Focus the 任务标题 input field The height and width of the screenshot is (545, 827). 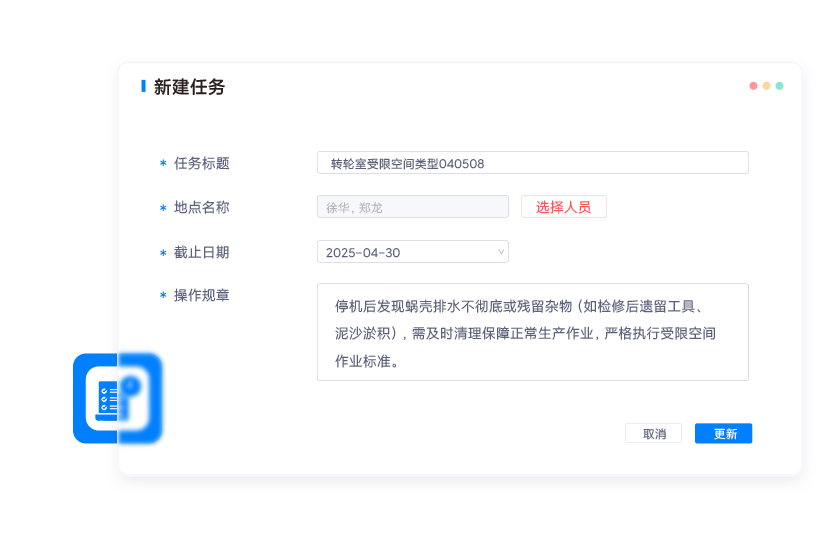click(532, 163)
